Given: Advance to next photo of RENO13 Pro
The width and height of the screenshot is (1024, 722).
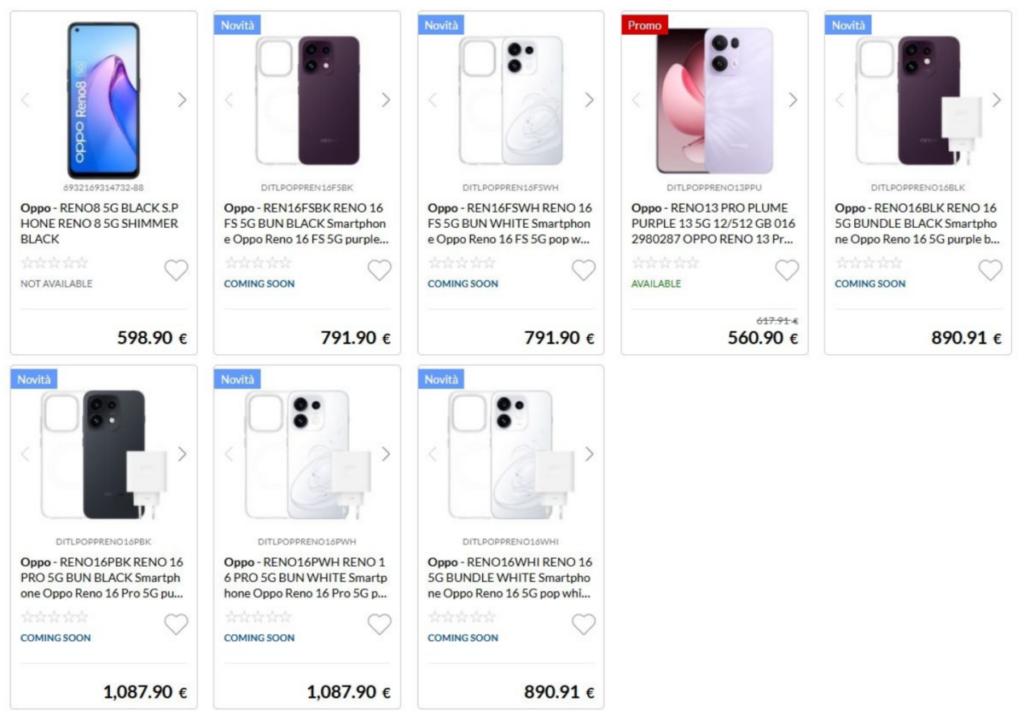Looking at the screenshot, I should coord(793,100).
